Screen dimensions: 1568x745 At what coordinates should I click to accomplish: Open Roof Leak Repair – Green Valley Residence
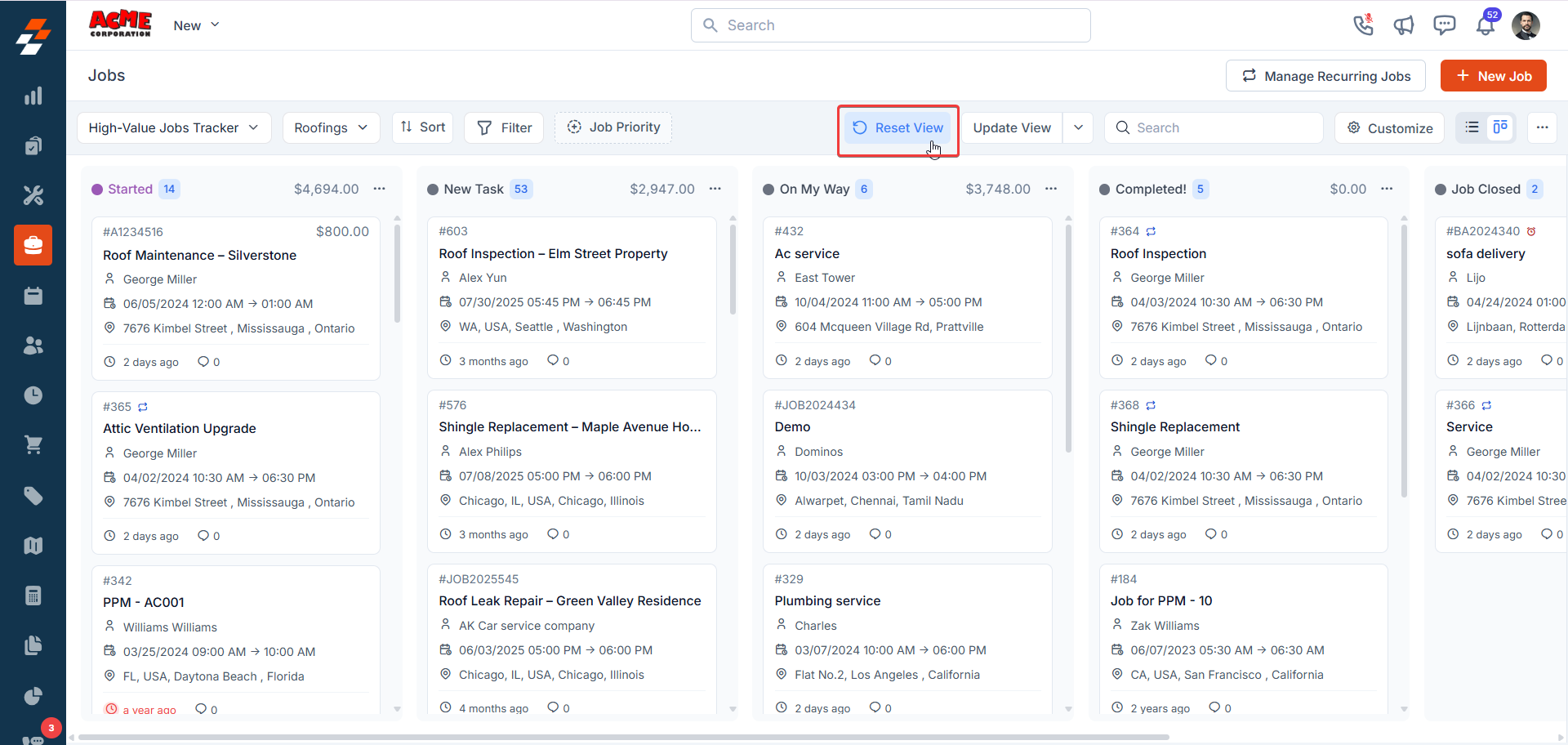click(x=572, y=640)
